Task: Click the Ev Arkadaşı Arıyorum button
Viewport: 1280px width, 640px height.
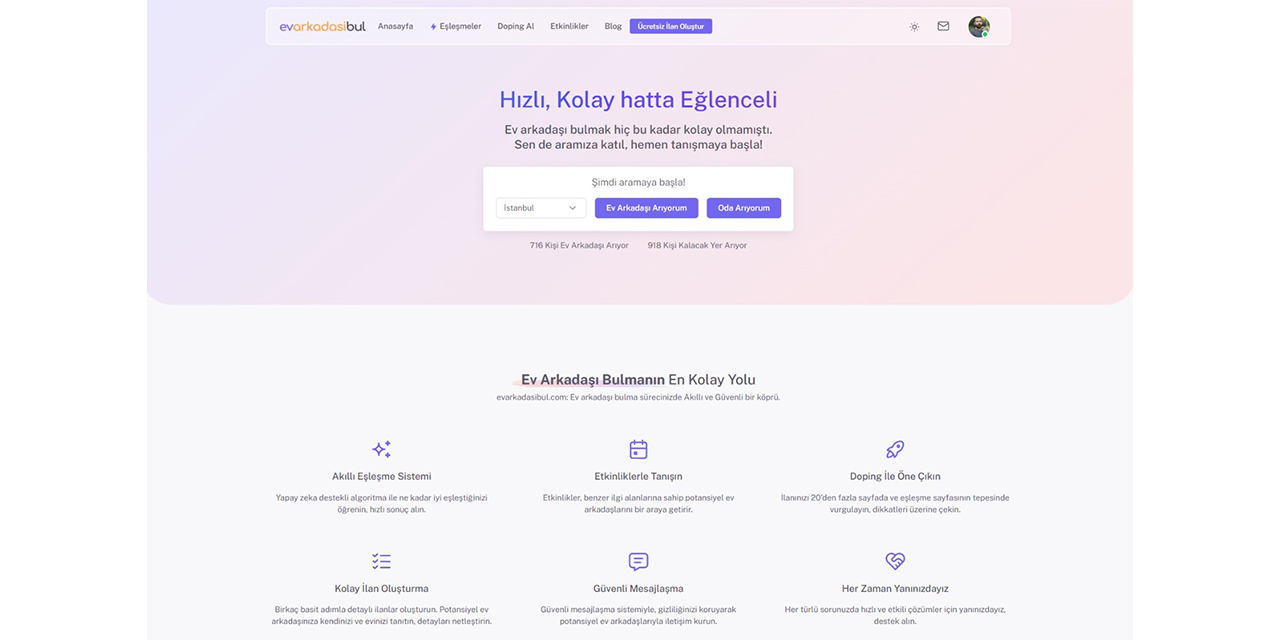Action: coord(646,208)
